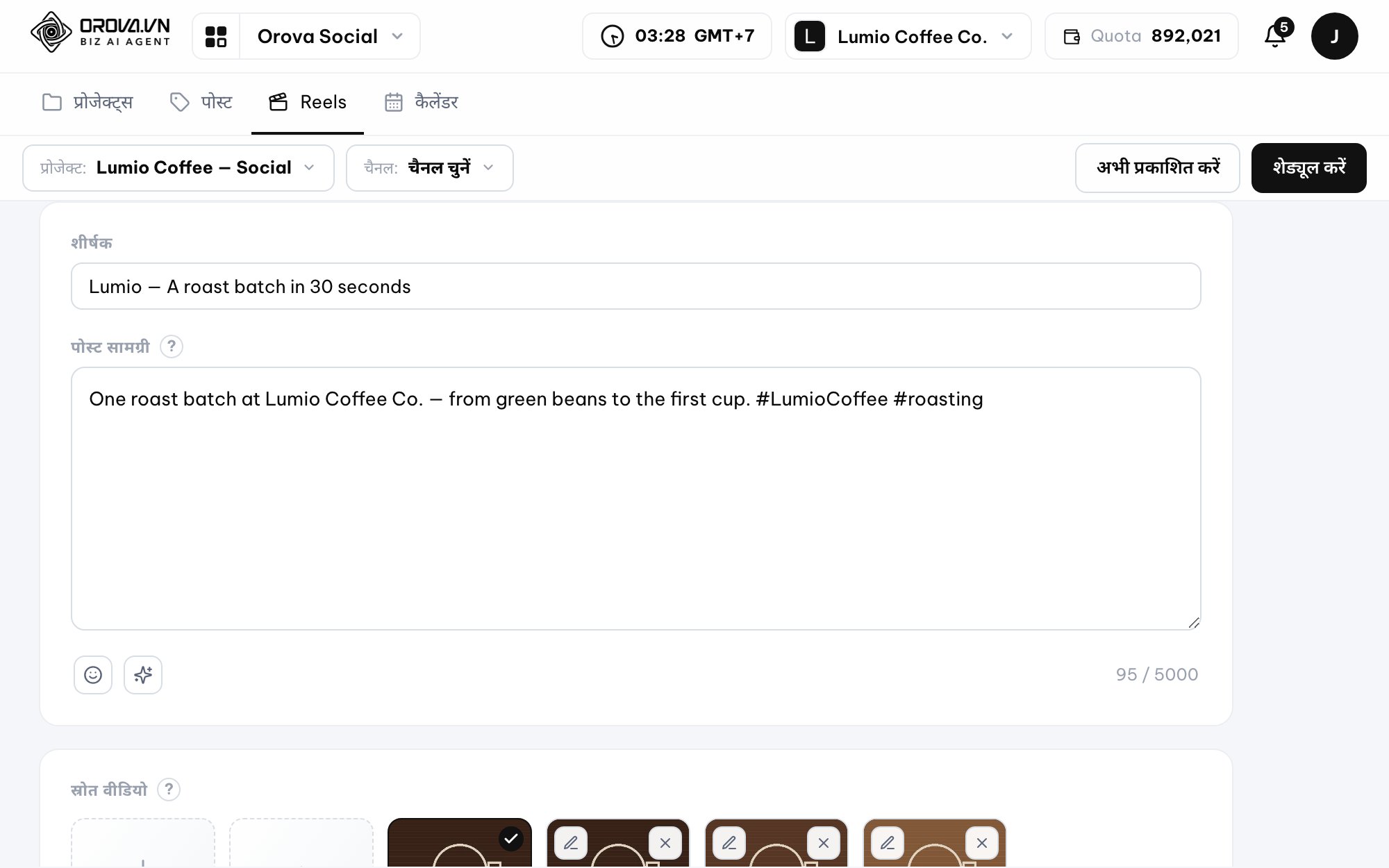This screenshot has width=1389, height=868.
Task: Switch to the प्रोजेक्ट्स tab
Action: tap(88, 102)
